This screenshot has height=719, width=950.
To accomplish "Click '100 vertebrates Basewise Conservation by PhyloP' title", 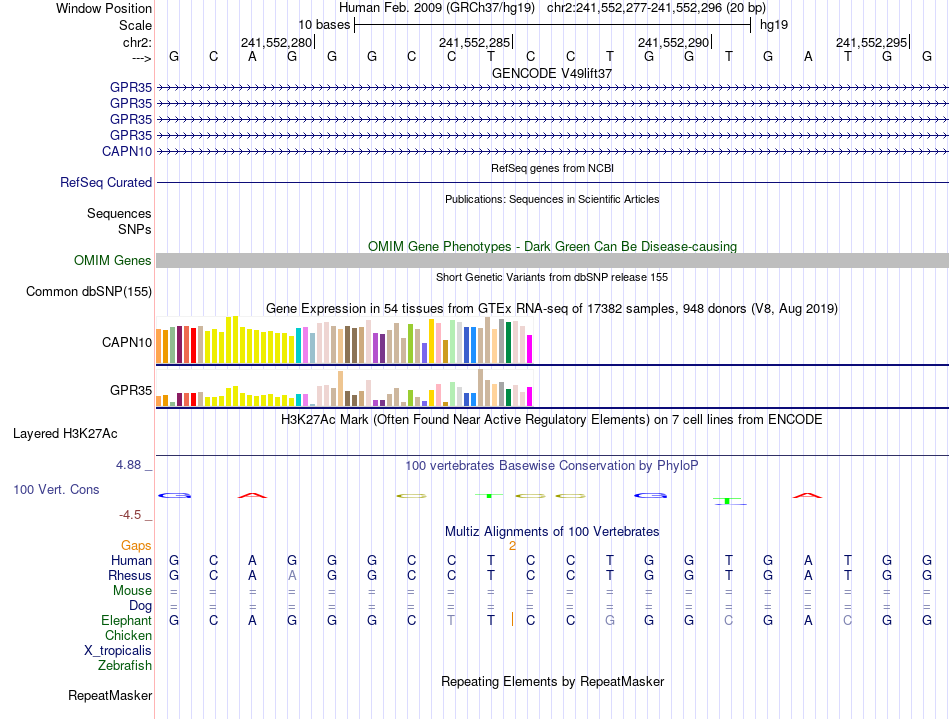I will (552, 466).
